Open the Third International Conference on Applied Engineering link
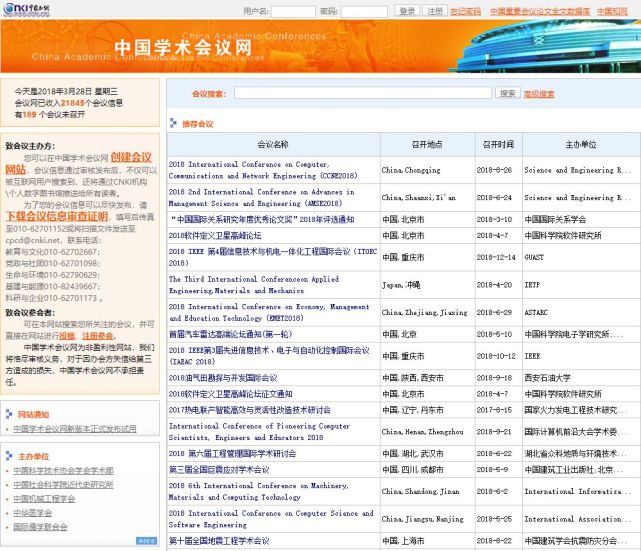 tap(254, 285)
